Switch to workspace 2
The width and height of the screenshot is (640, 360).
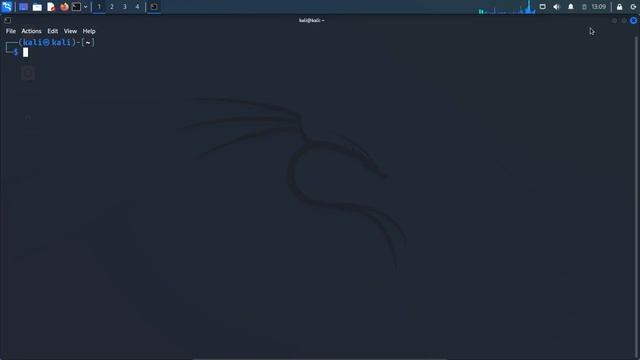click(x=111, y=7)
